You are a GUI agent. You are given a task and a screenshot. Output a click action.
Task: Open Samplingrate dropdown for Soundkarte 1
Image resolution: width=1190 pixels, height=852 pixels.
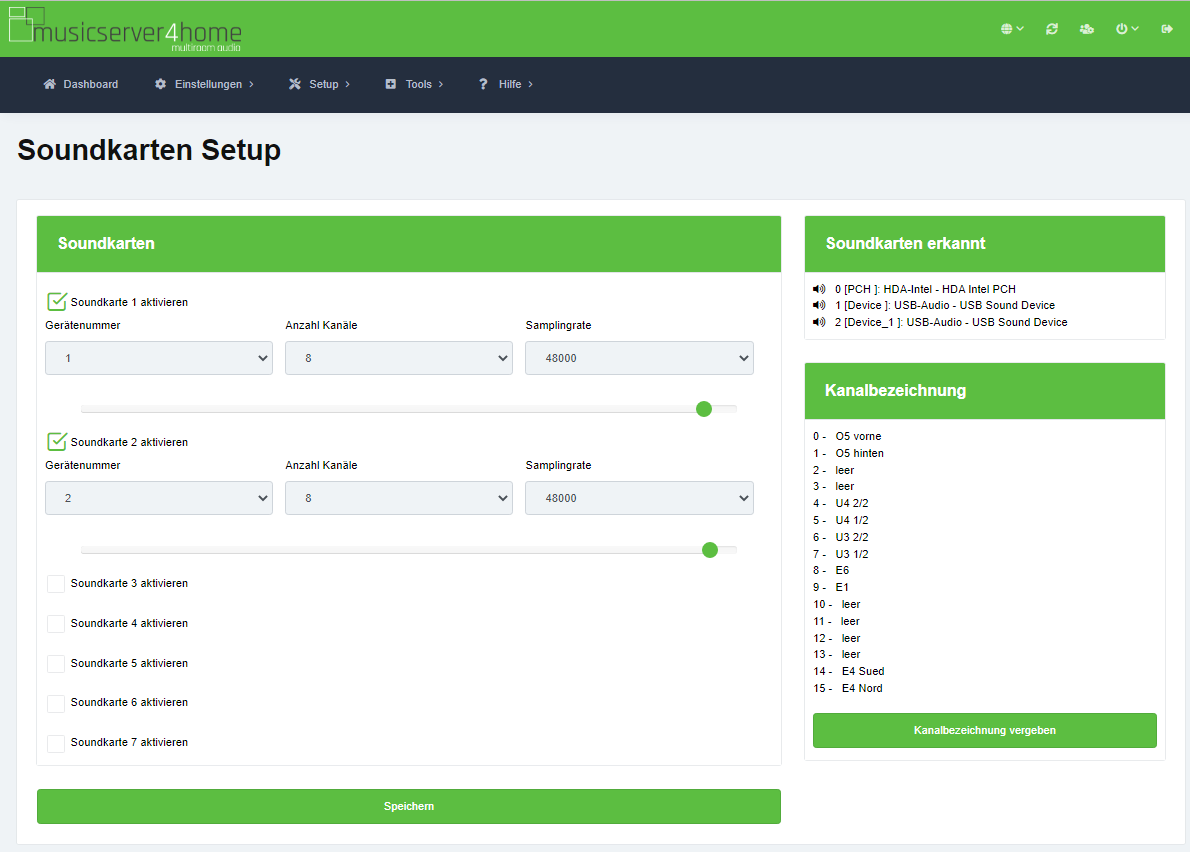639,358
